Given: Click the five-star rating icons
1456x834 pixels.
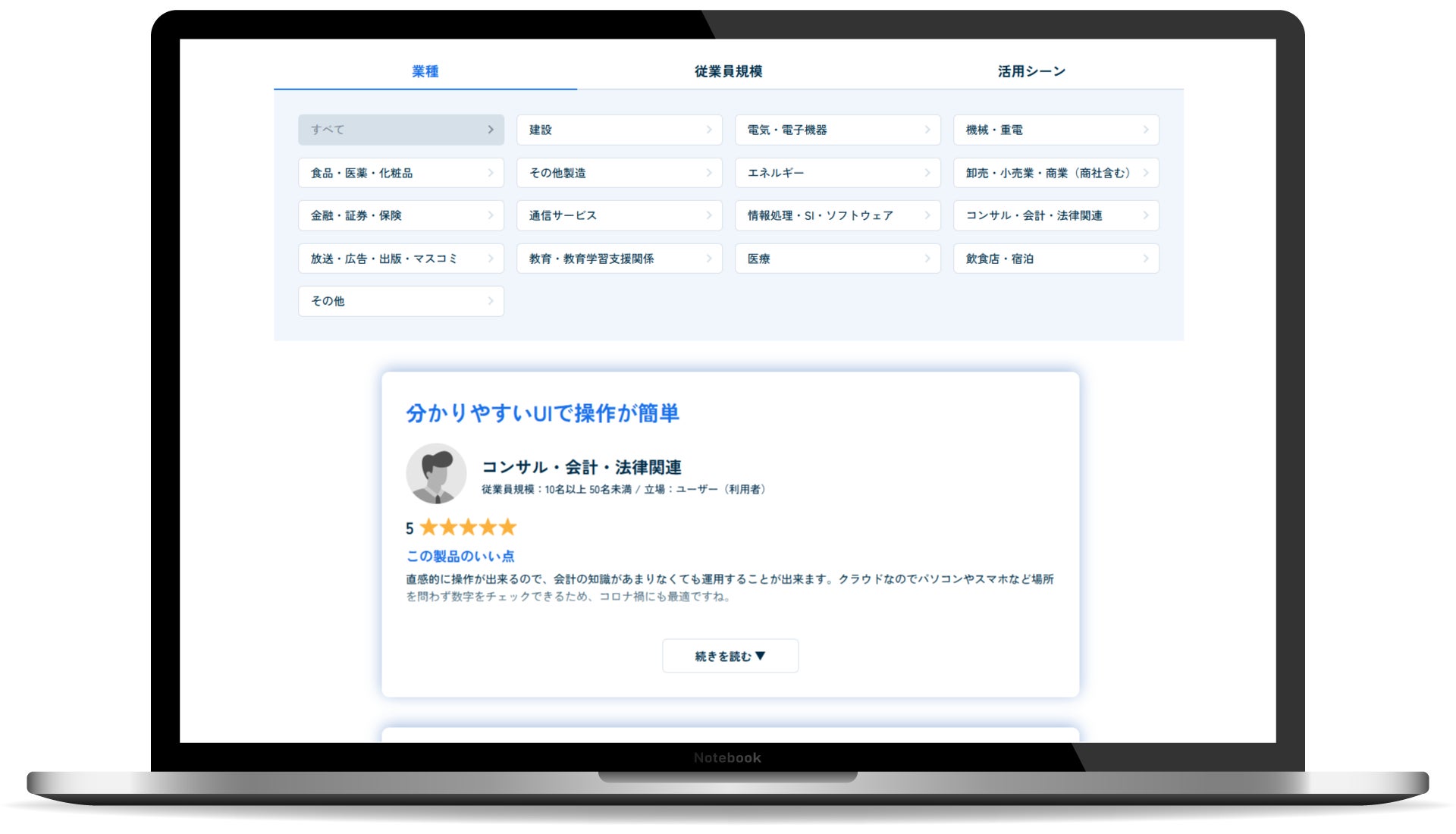Looking at the screenshot, I should click(x=468, y=527).
